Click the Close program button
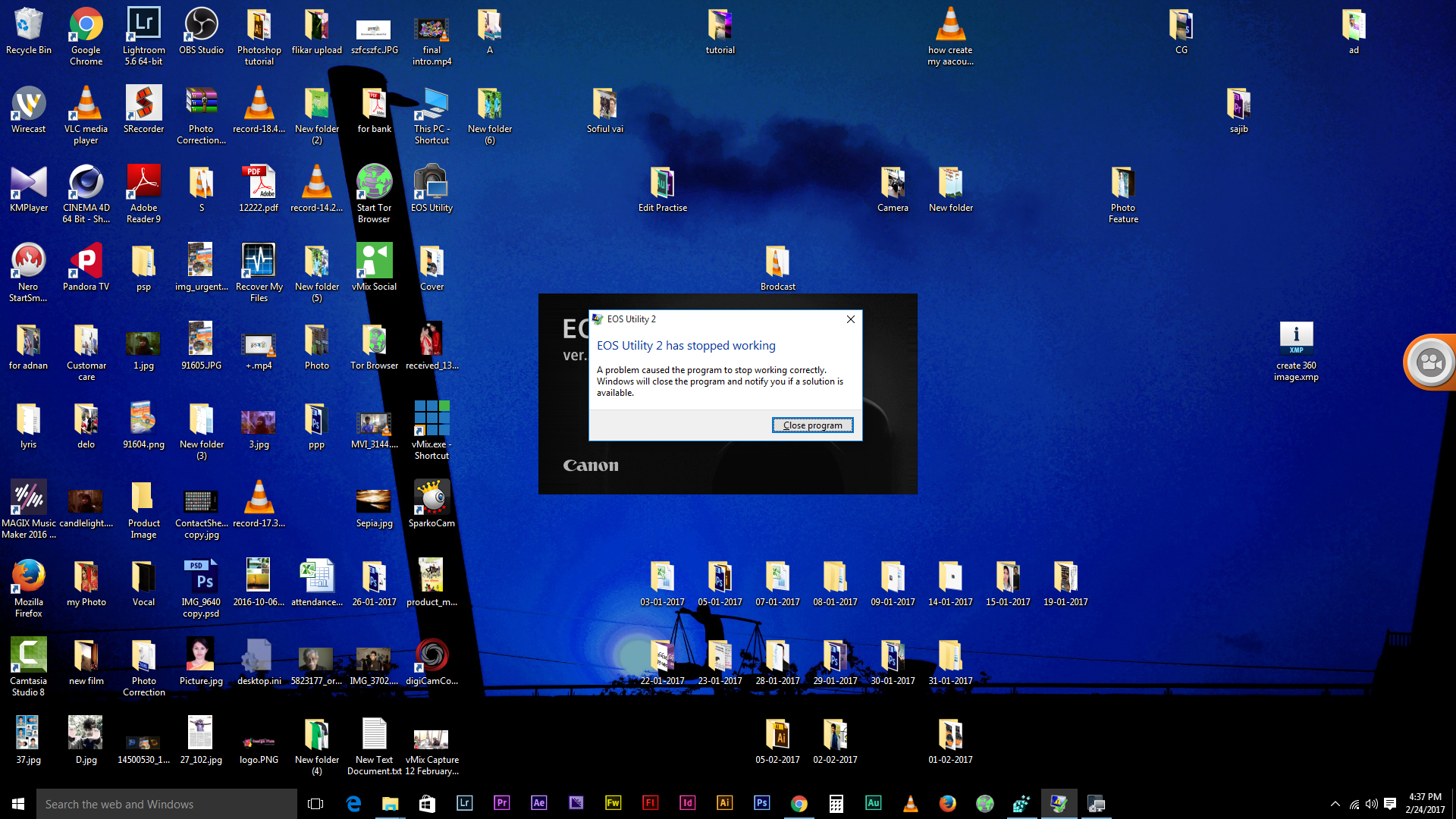Viewport: 1456px width, 819px height. (x=812, y=425)
